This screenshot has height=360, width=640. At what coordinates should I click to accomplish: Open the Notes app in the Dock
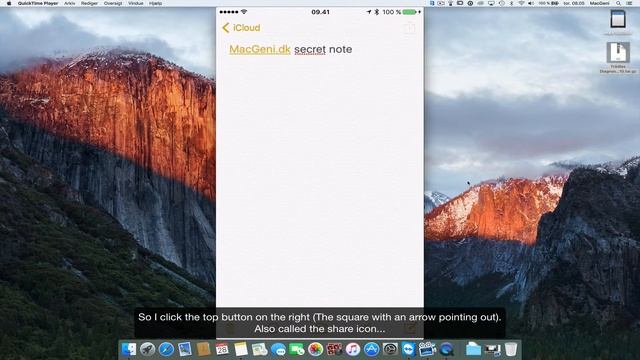(x=241, y=349)
